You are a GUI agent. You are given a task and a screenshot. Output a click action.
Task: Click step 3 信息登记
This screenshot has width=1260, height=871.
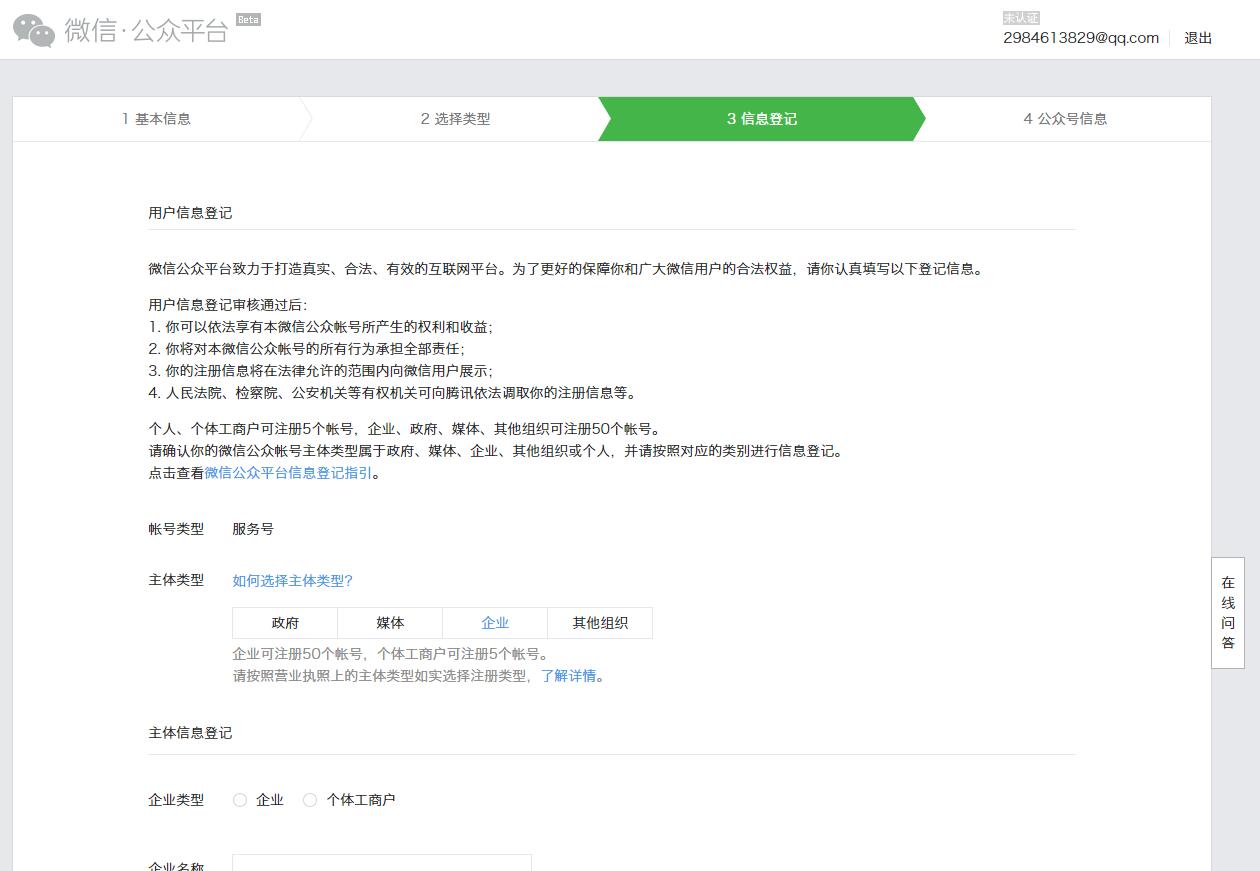click(x=761, y=119)
